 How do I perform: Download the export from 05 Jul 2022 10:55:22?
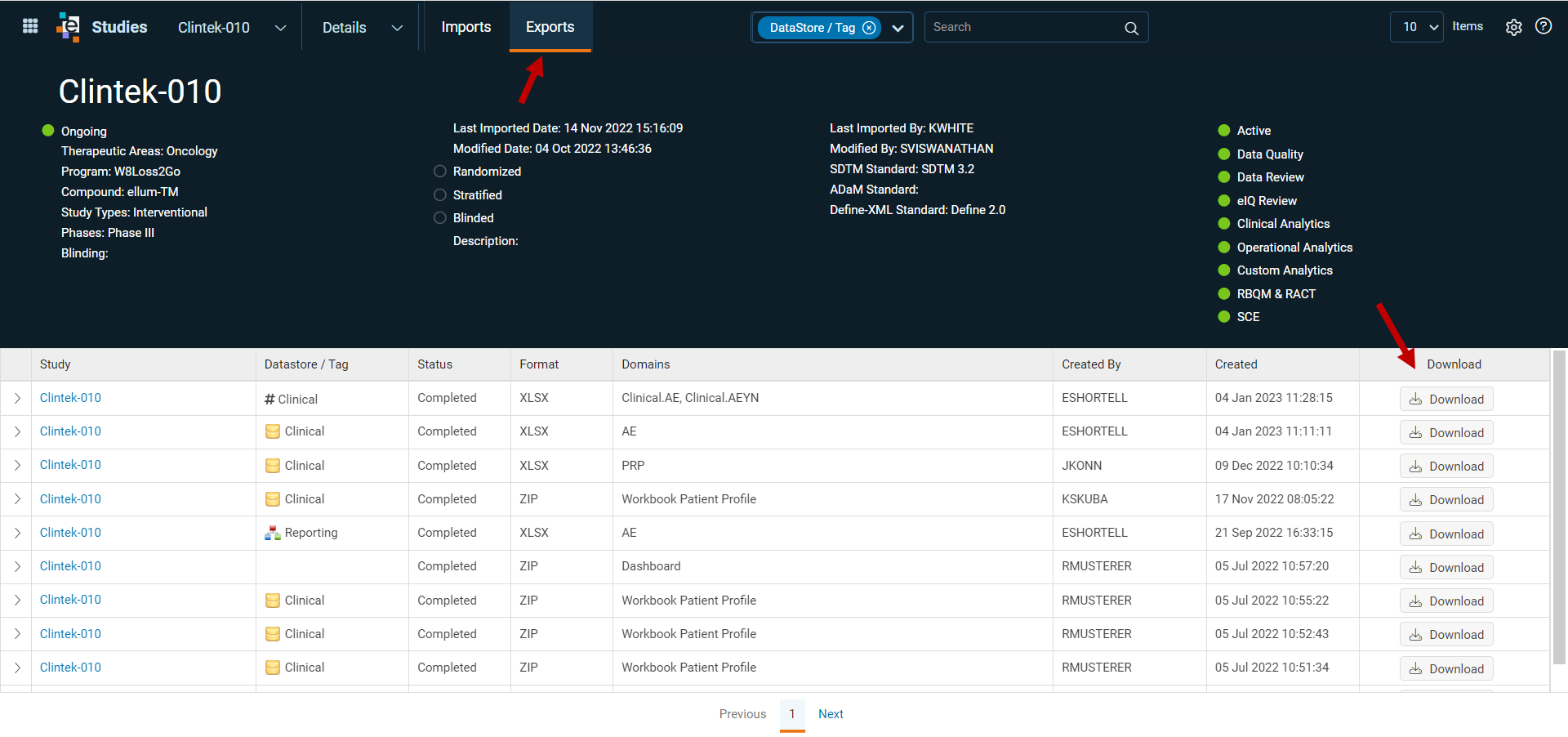pos(1446,601)
